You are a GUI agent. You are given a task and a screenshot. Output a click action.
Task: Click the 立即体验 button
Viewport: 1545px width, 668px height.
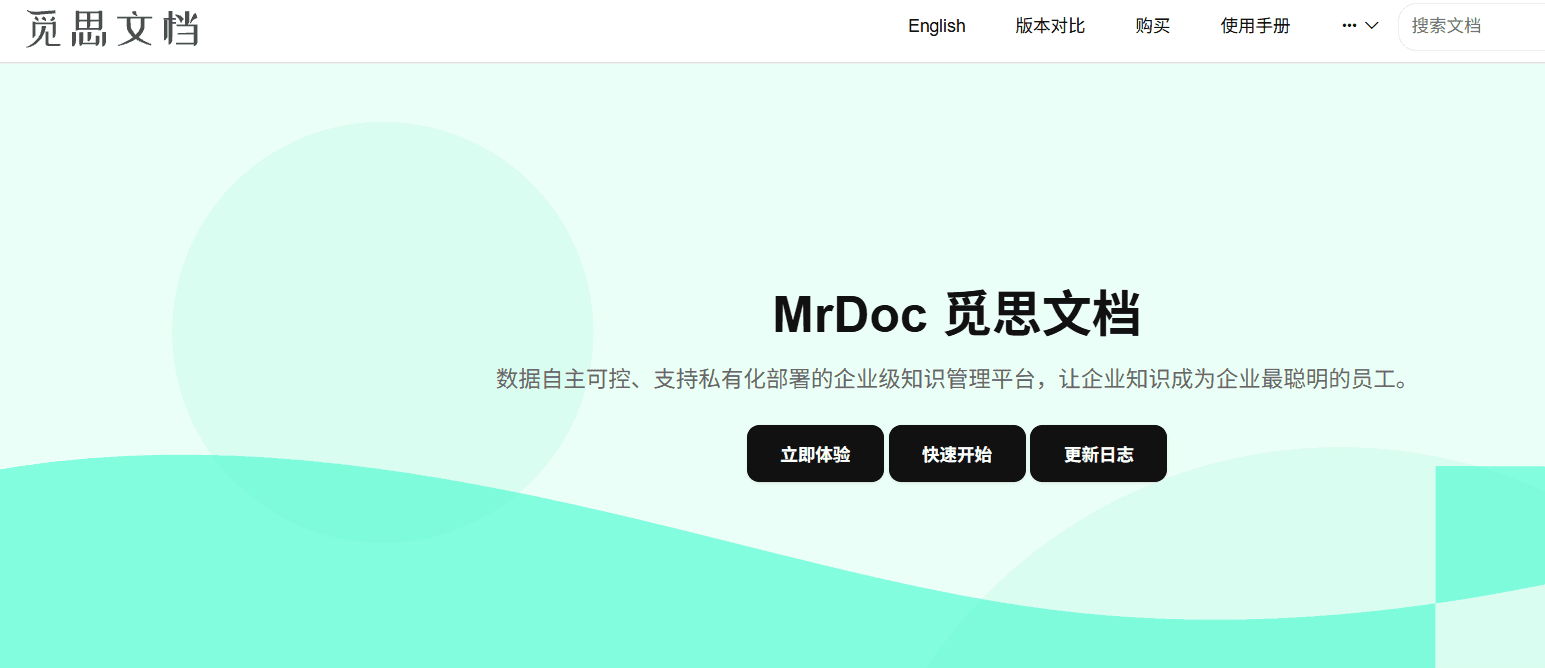[815, 454]
